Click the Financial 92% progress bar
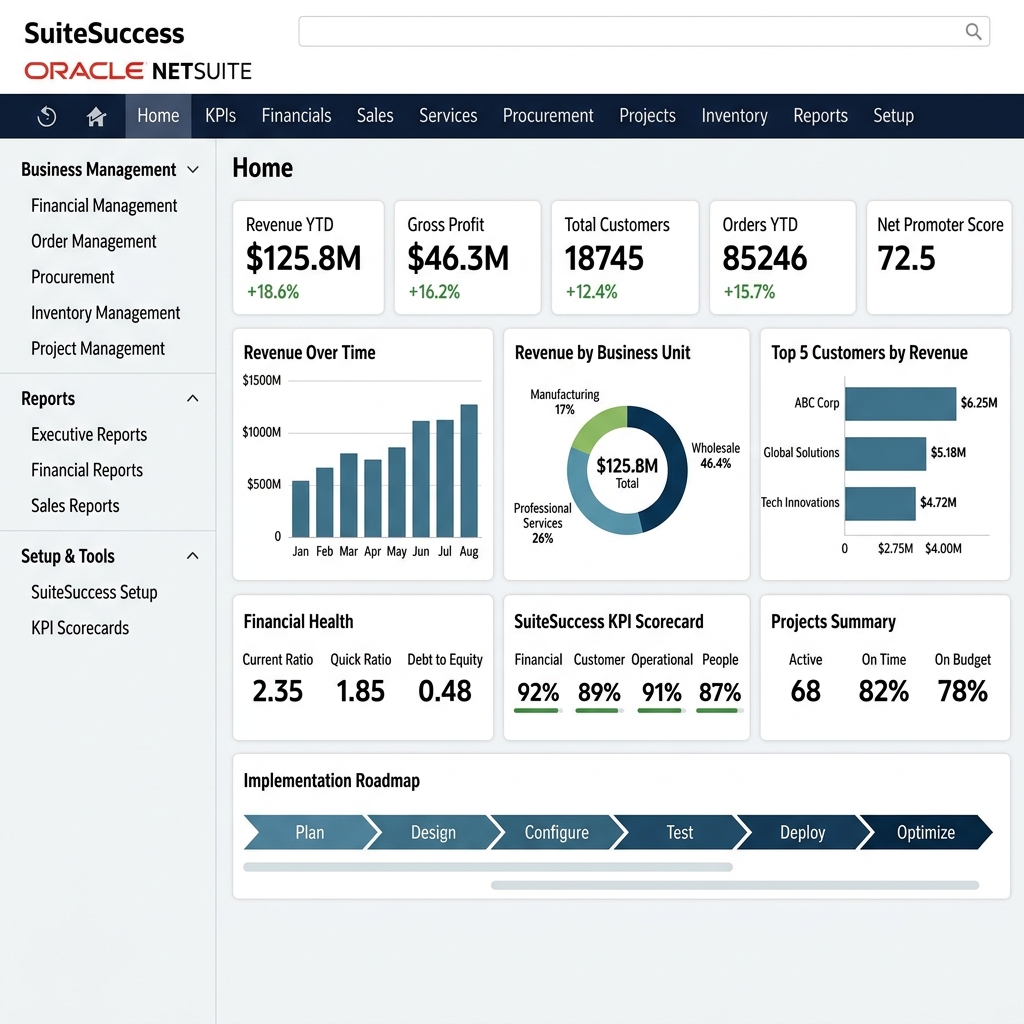Screen dimensions: 1024x1024 [x=539, y=711]
